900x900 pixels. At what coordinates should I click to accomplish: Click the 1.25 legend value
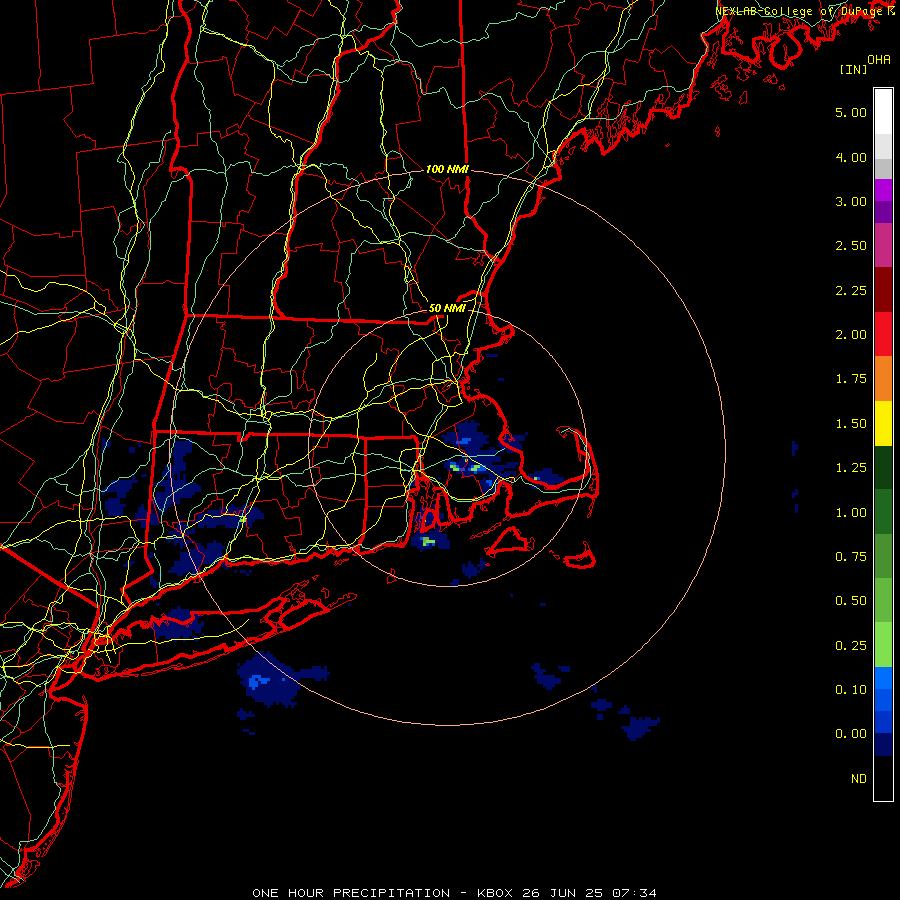click(851, 468)
